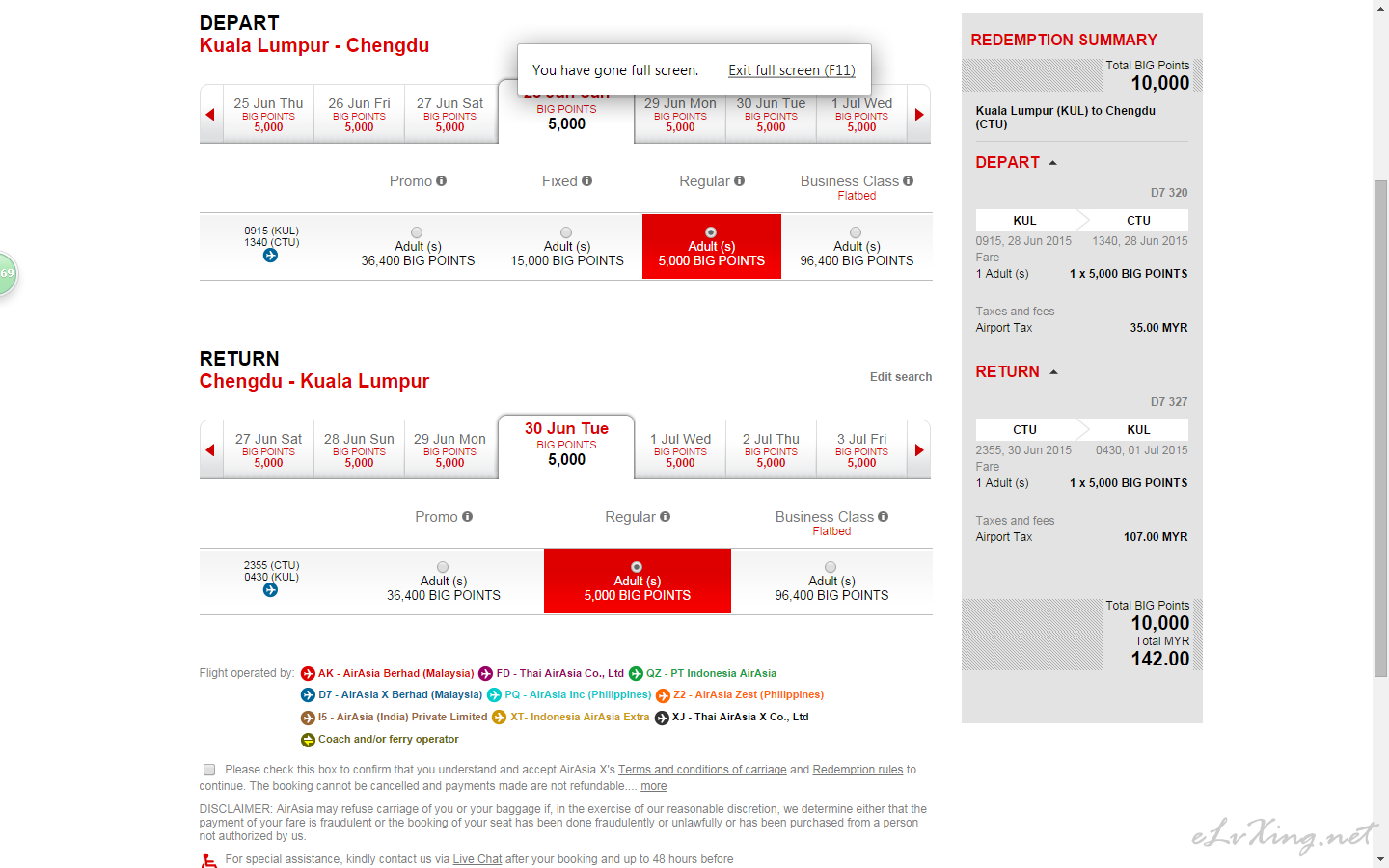Viewport: 1389px width, 868px height.
Task: Click the XT Indonesia AirAsia Extra legend icon
Action: pyautogui.click(x=499, y=718)
